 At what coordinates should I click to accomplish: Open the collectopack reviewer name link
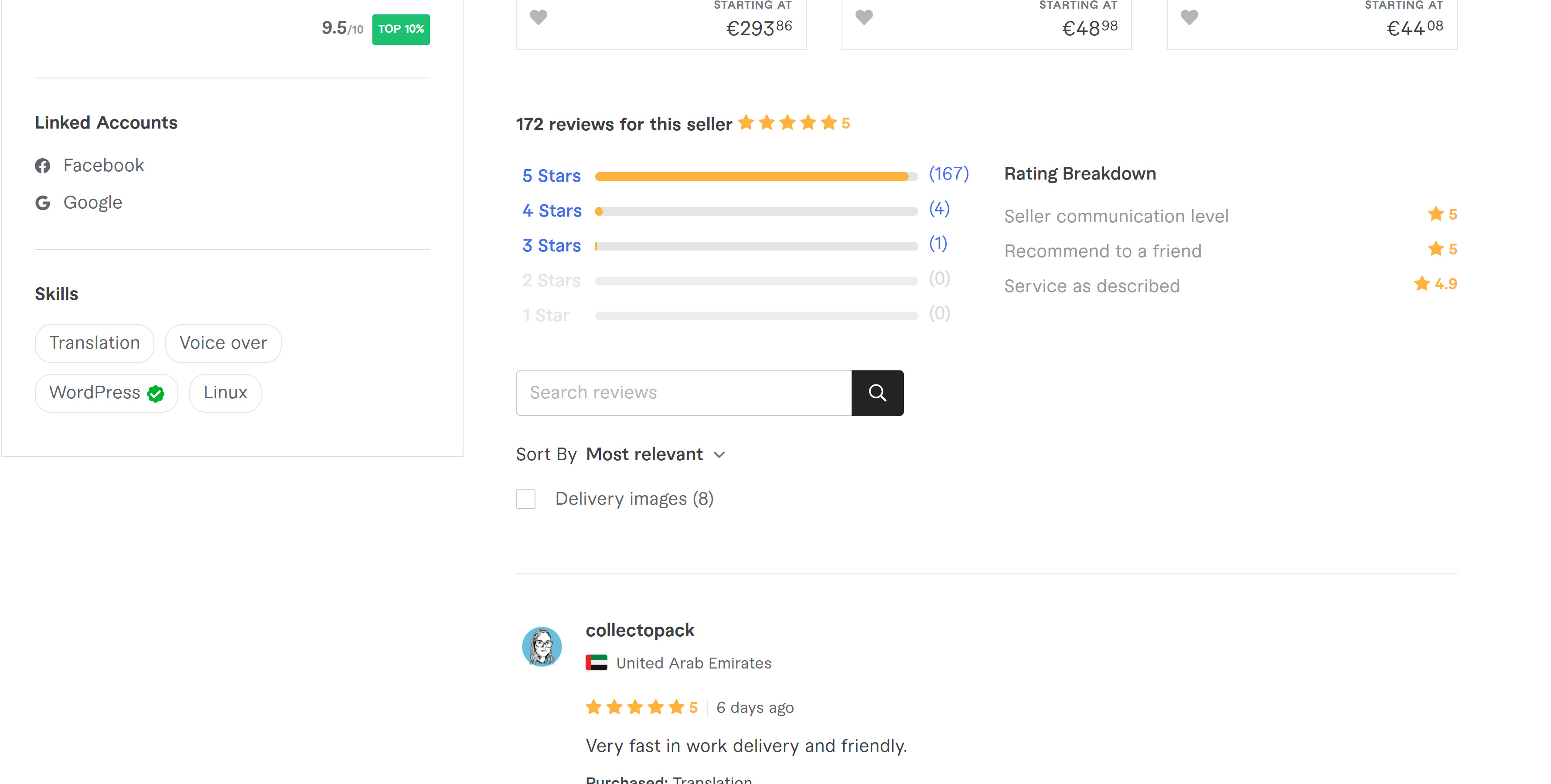click(639, 630)
